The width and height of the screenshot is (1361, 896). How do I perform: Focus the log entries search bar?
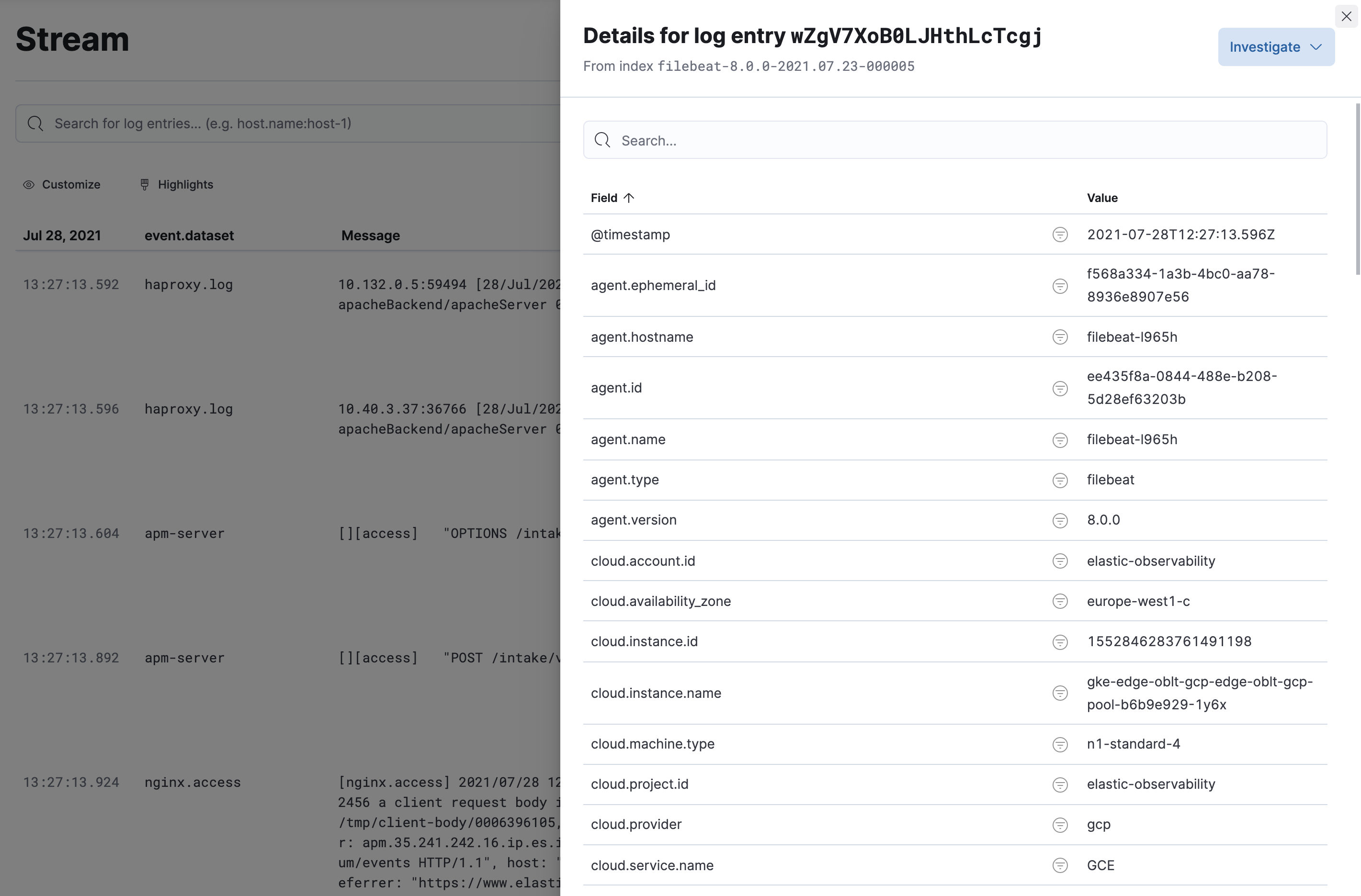286,123
